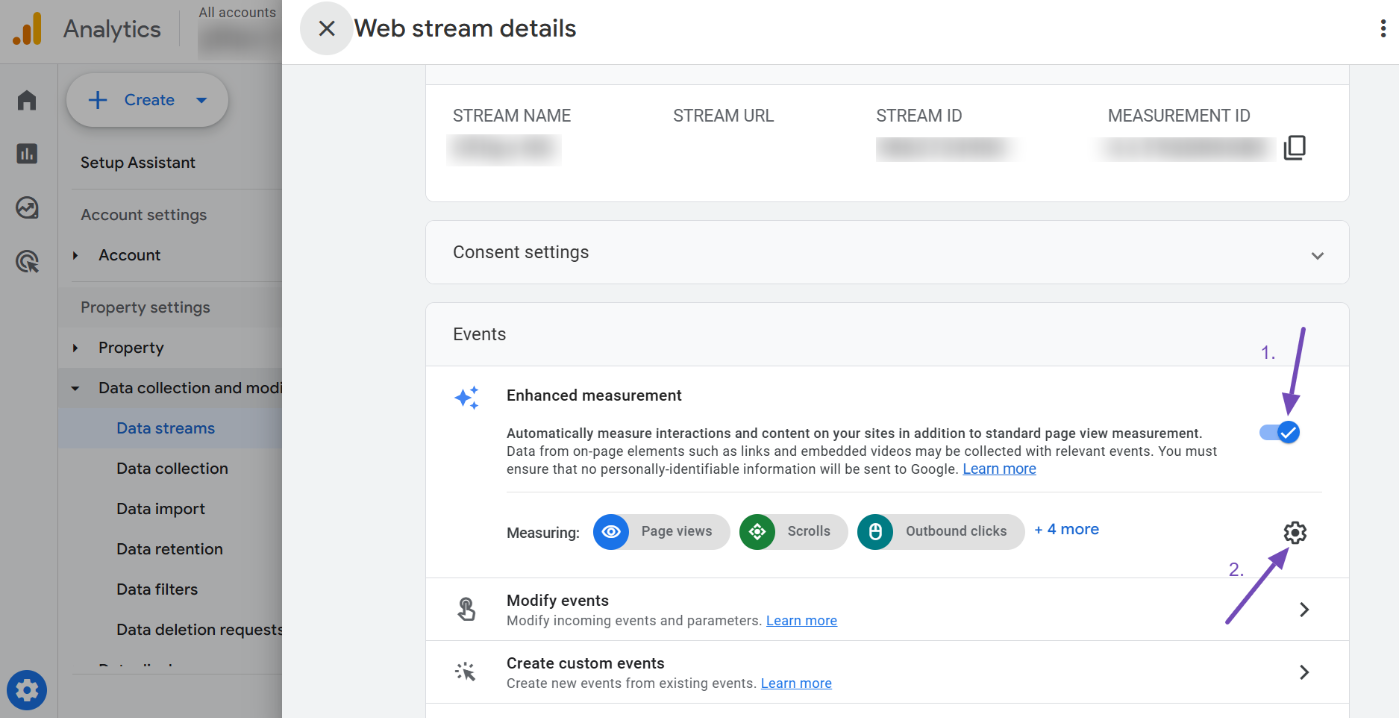Expand the Consent settings section
The height and width of the screenshot is (718, 1399).
(1318, 256)
